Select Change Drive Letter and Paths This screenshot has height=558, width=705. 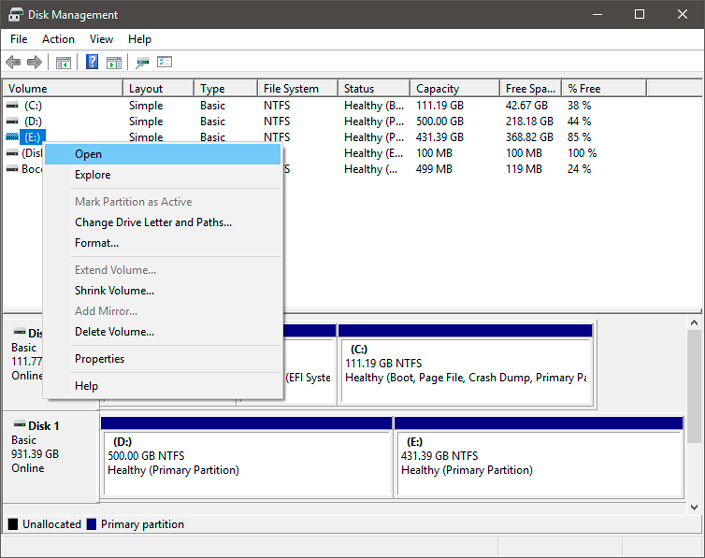(163, 223)
